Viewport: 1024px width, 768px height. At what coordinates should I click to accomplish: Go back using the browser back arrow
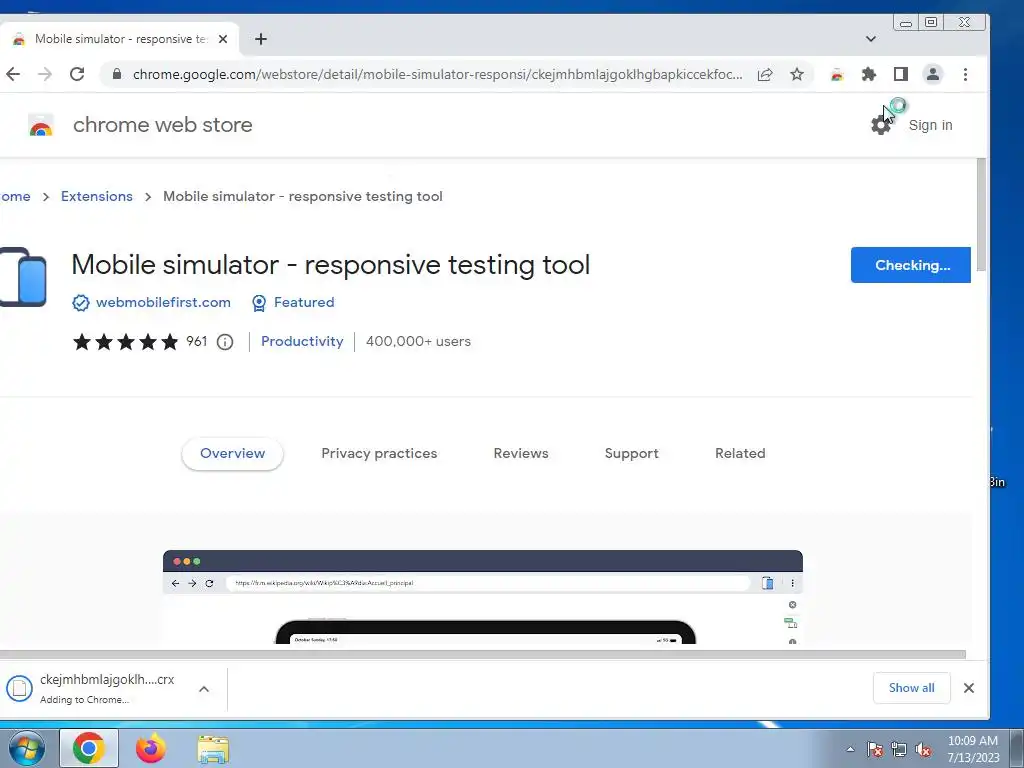pyautogui.click(x=13, y=74)
